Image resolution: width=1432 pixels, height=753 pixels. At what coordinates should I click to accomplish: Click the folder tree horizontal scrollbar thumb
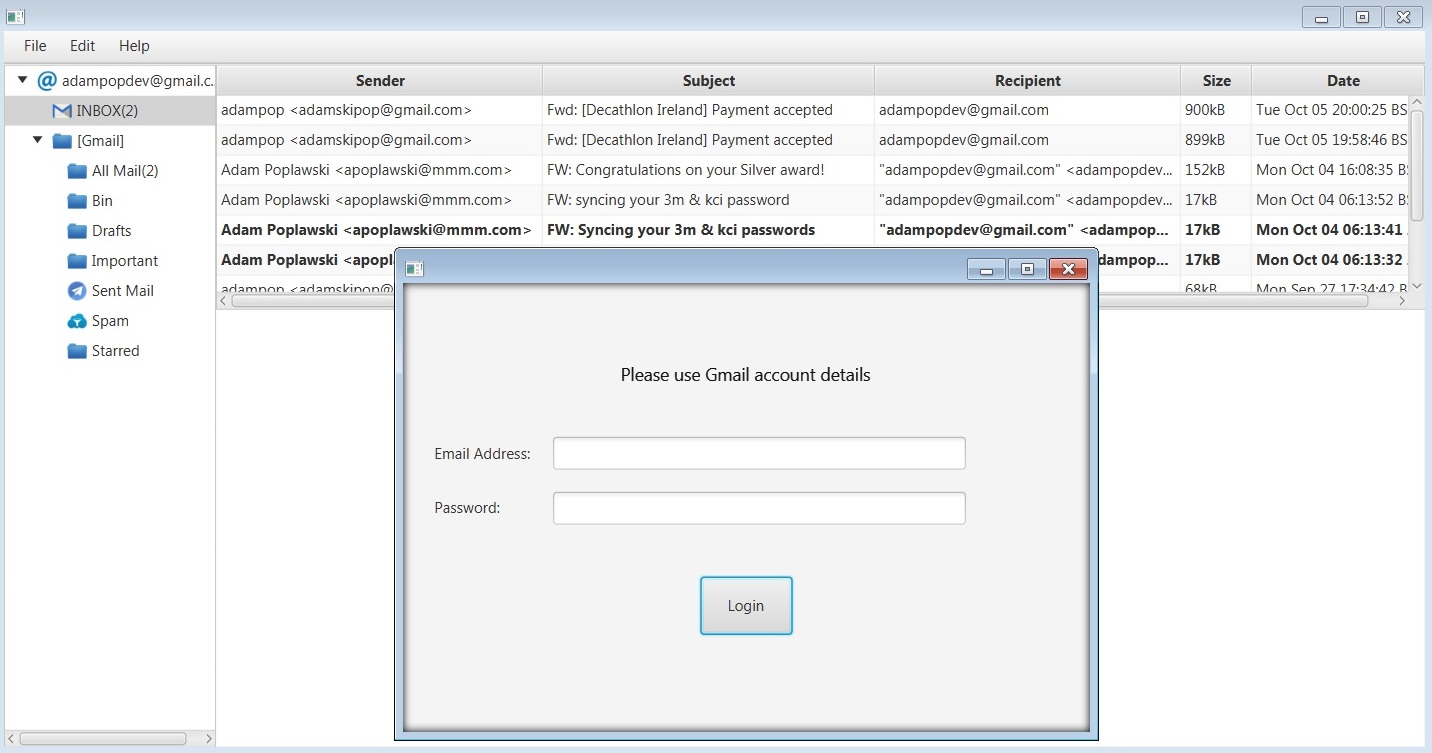(x=103, y=739)
